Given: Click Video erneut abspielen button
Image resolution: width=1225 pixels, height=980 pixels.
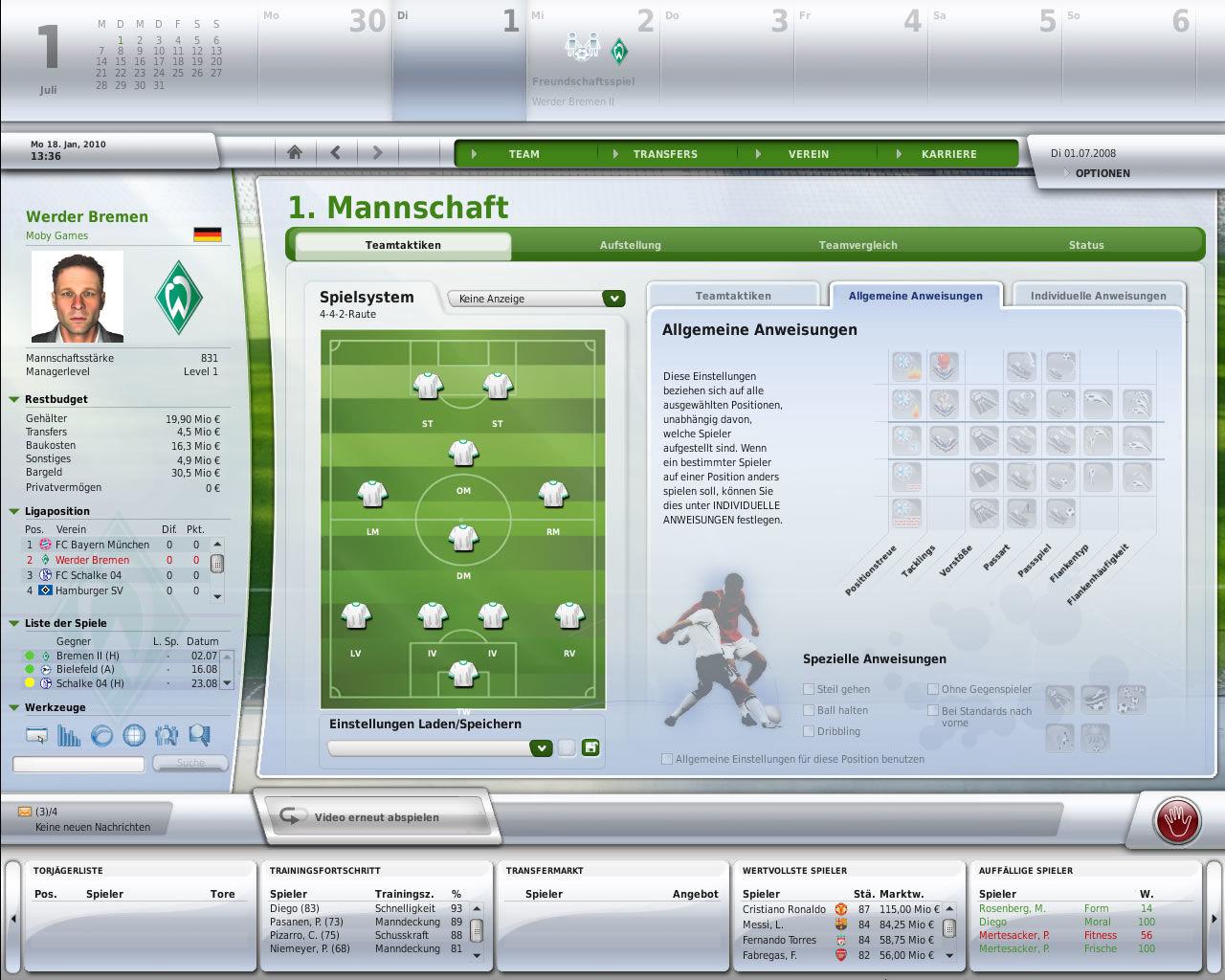Looking at the screenshot, I should click(x=376, y=817).
